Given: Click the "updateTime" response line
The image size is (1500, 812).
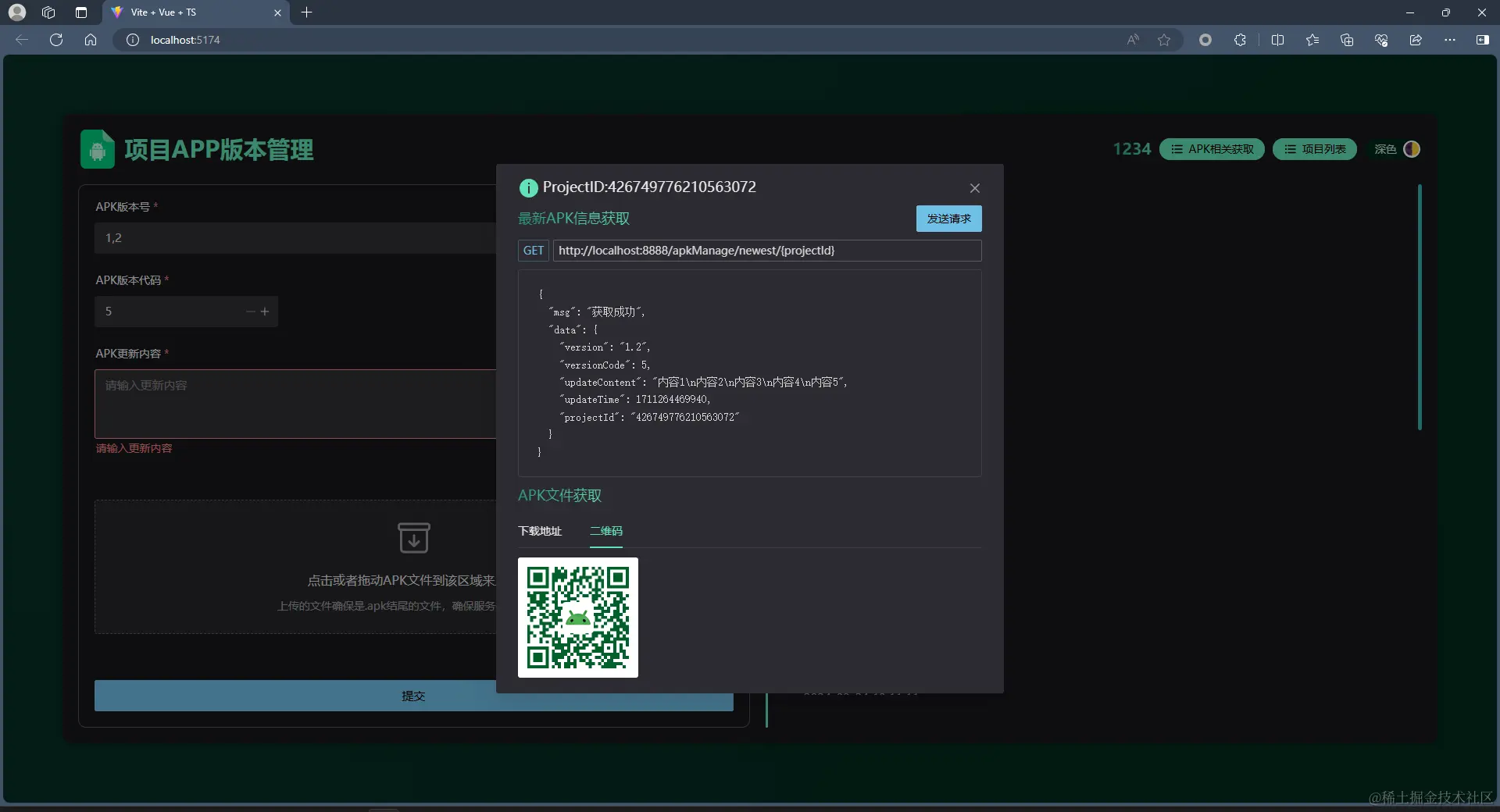Looking at the screenshot, I should [x=635, y=400].
